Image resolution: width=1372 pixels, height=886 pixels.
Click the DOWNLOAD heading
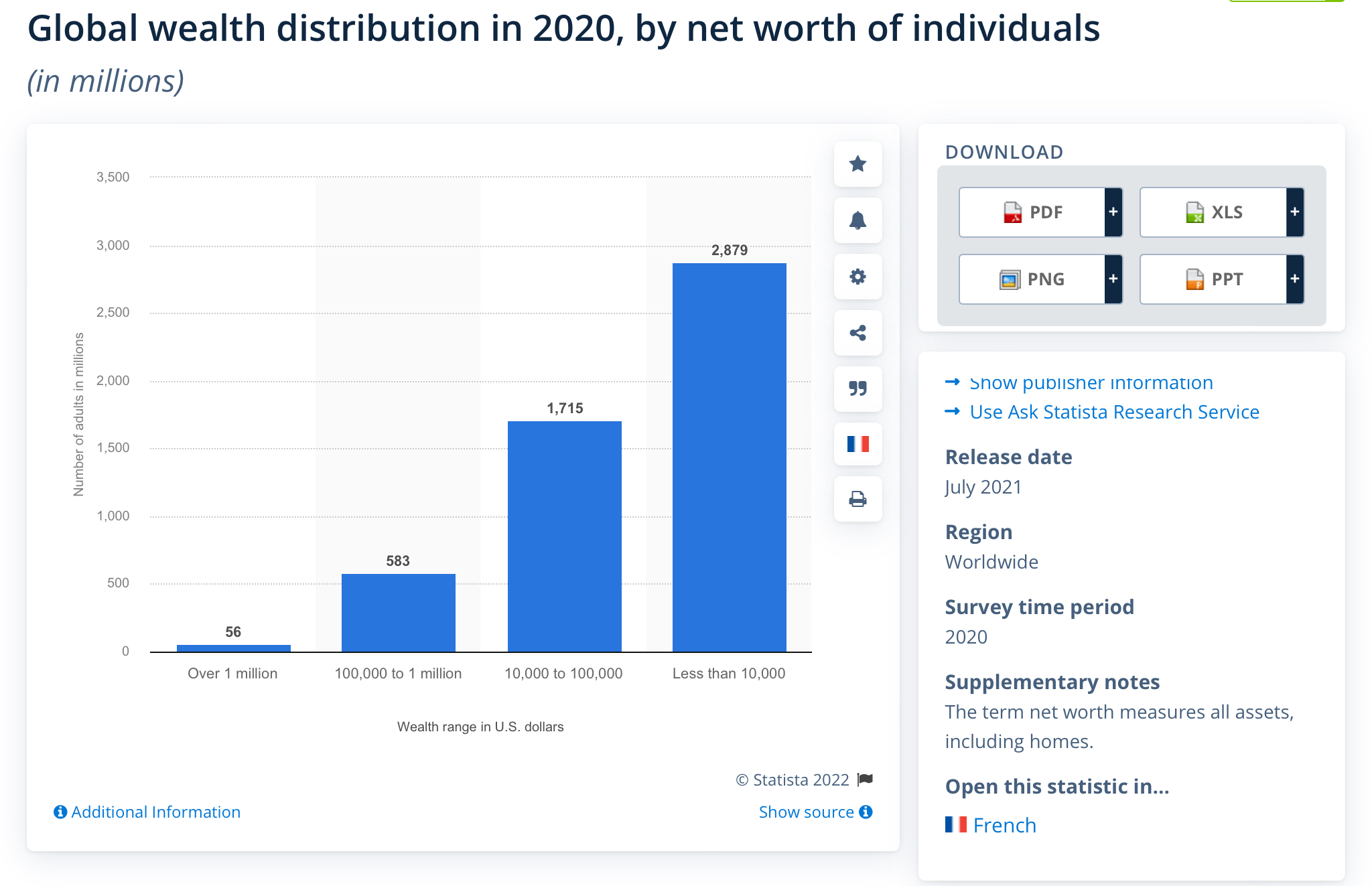[1004, 152]
